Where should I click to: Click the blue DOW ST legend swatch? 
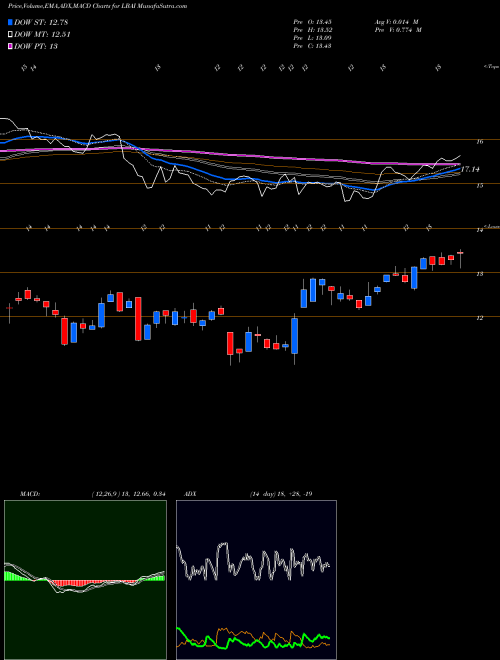[x=10, y=22]
